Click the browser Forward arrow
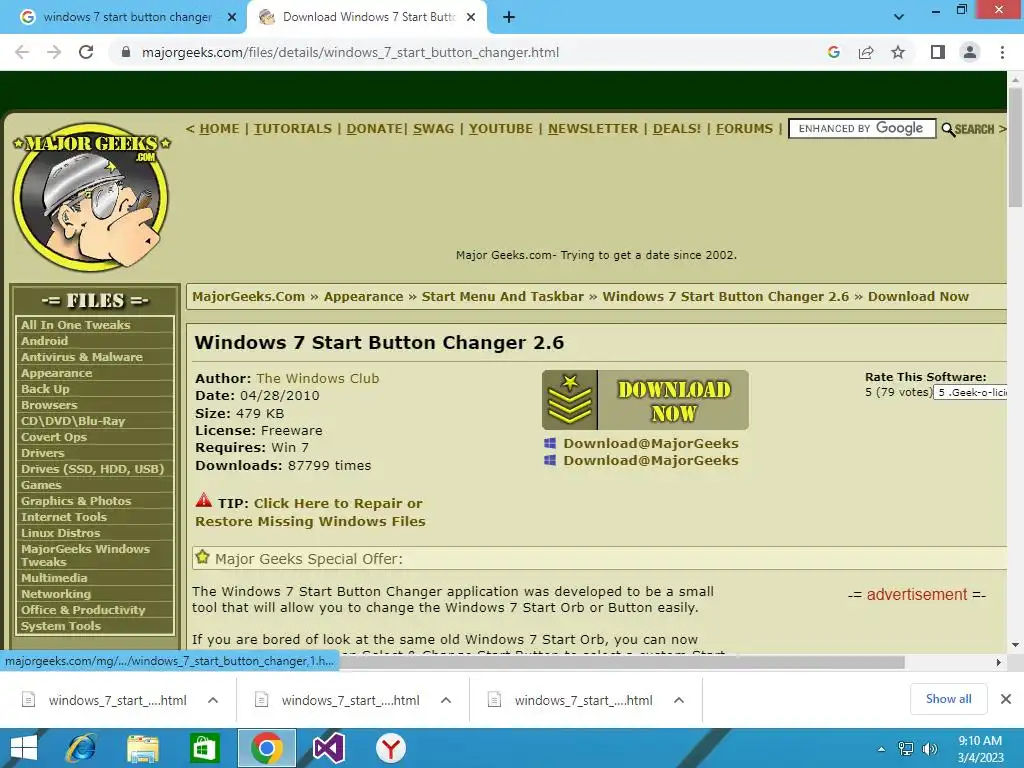Viewport: 1024px width, 768px height. (x=54, y=52)
